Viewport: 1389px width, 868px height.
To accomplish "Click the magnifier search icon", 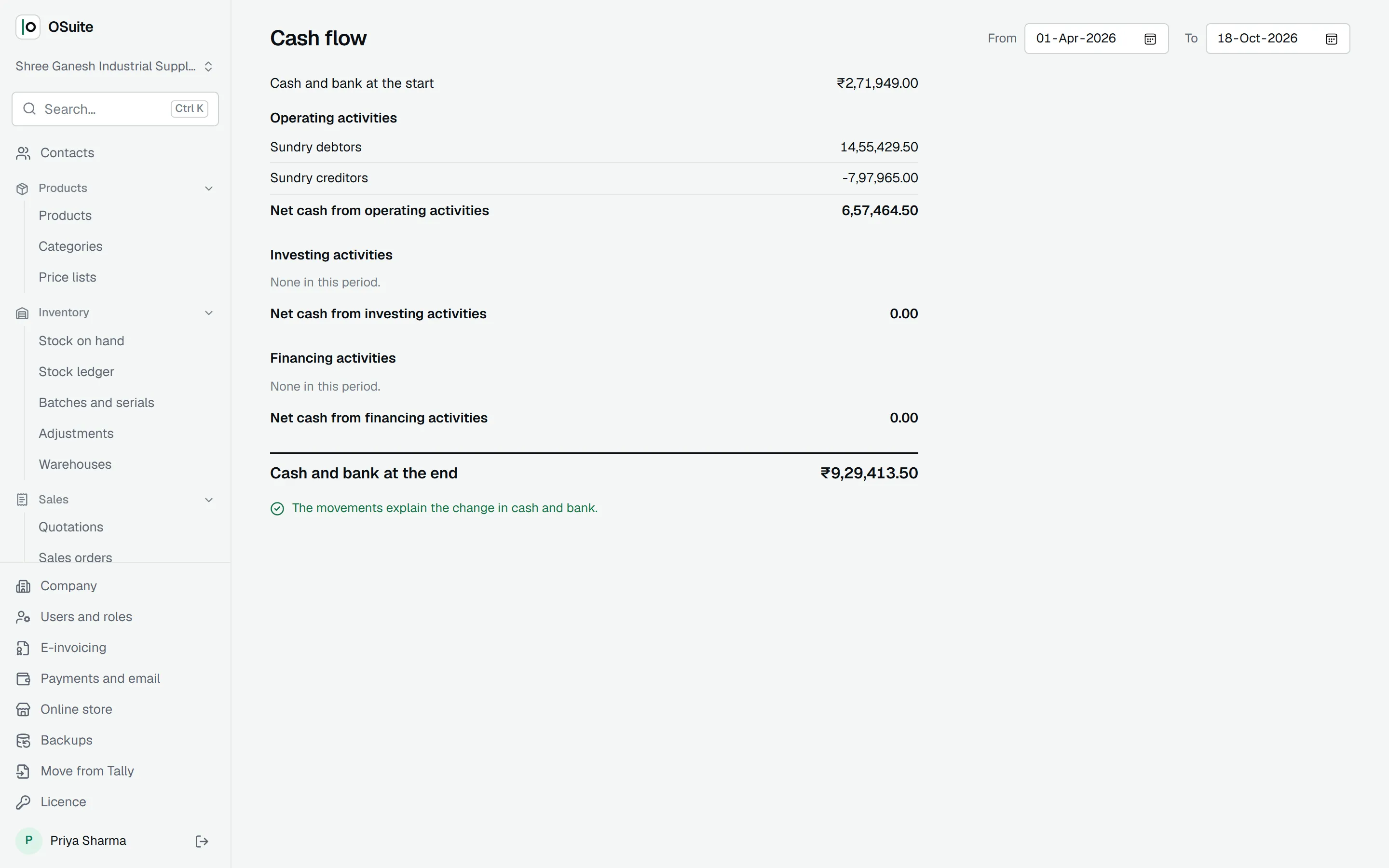I will [29, 109].
